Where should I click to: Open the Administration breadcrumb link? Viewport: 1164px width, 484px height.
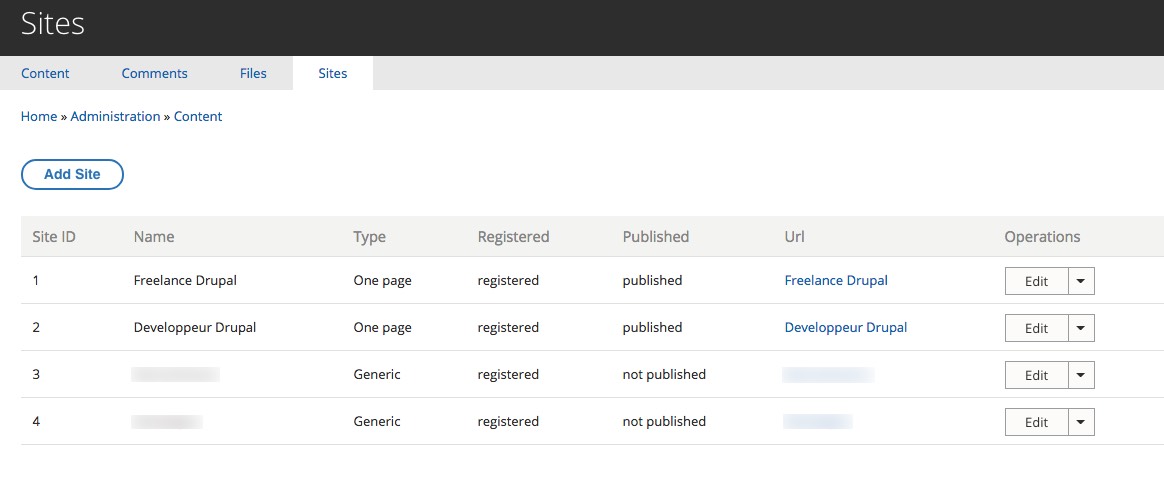(x=115, y=117)
